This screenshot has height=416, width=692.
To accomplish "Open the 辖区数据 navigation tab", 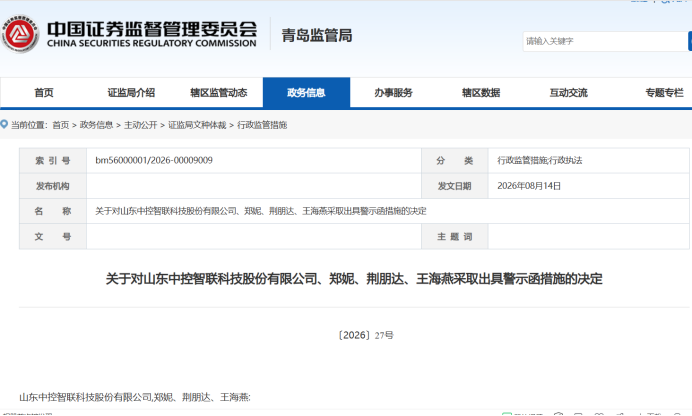I will [481, 93].
